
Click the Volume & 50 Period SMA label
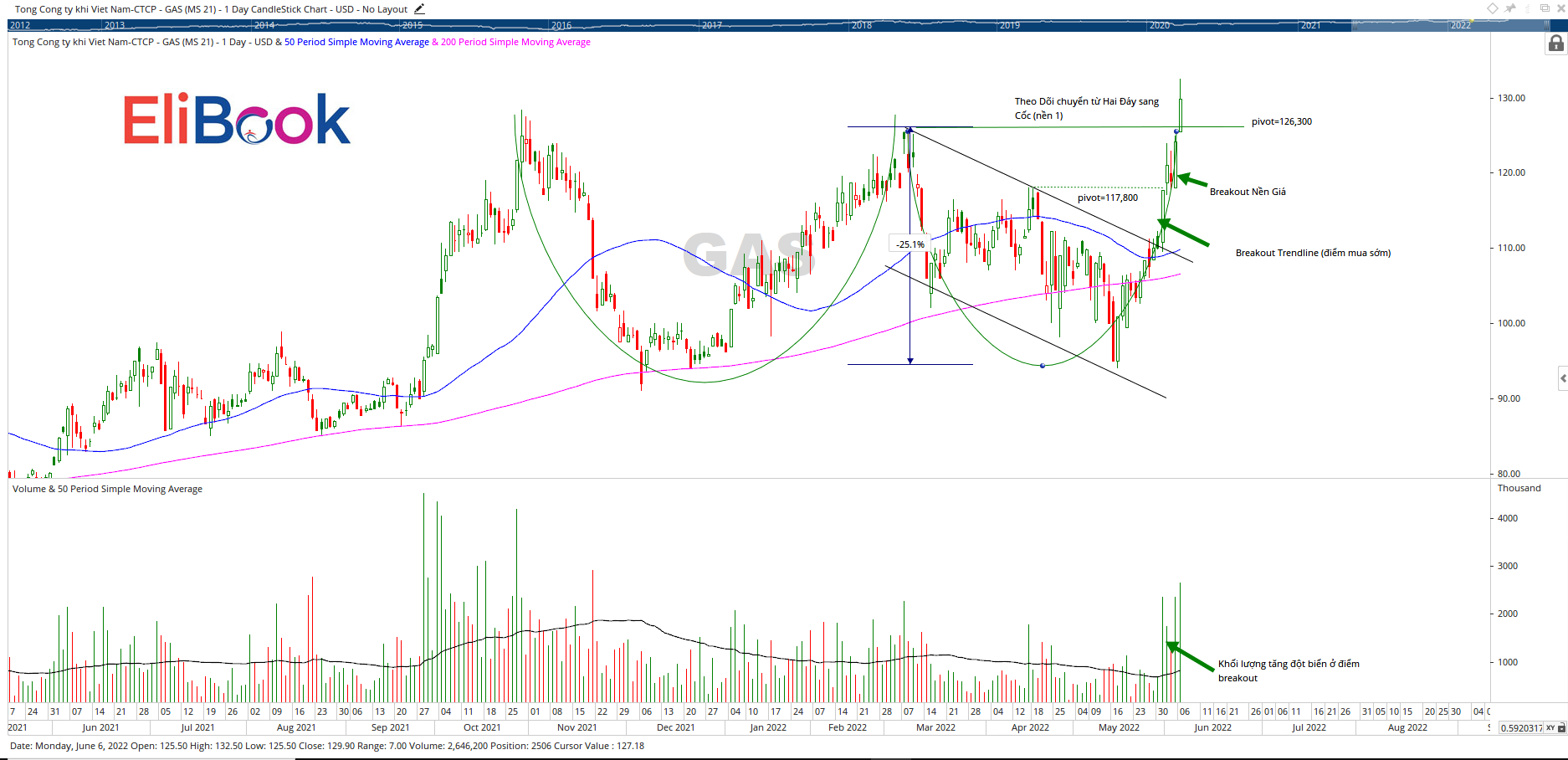click(x=107, y=489)
